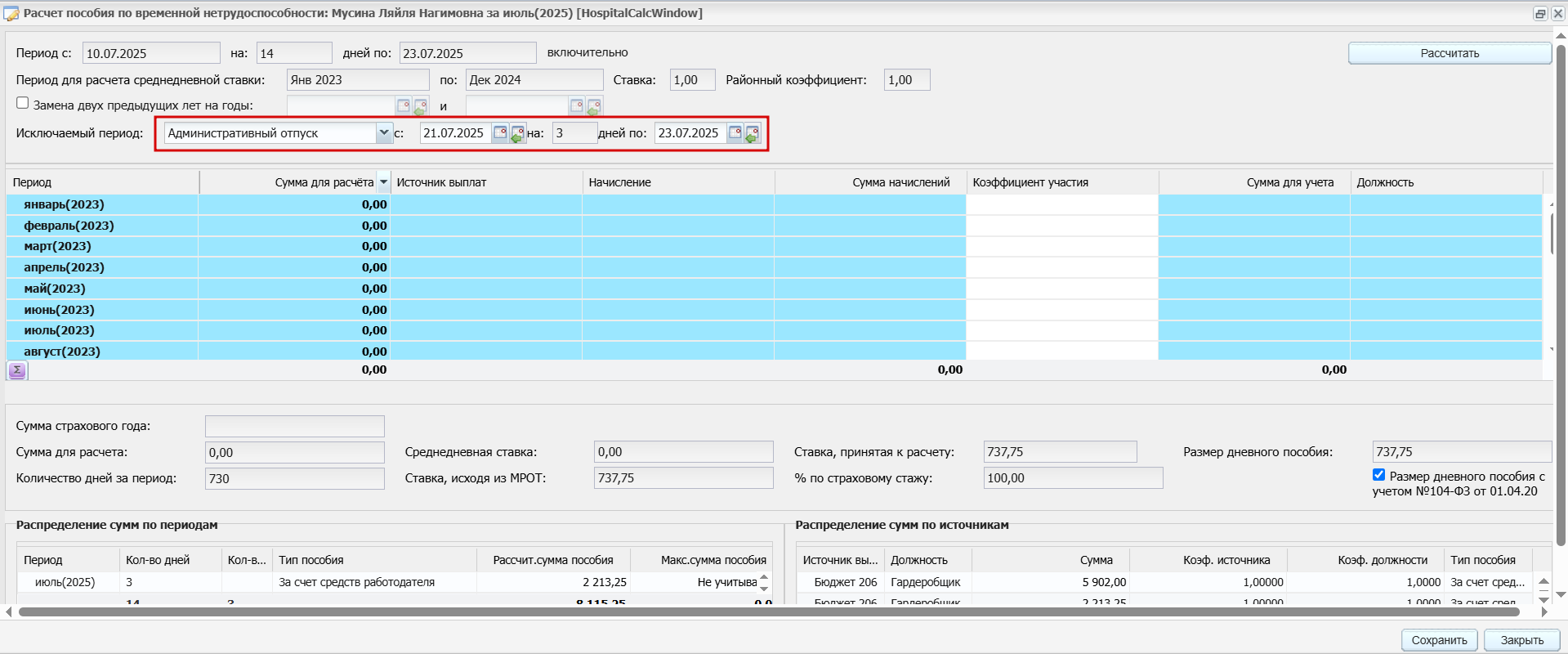The height and width of the screenshot is (654, 1568).
Task: Click 'Тип пособия' header in period distribution table
Action: [374, 560]
